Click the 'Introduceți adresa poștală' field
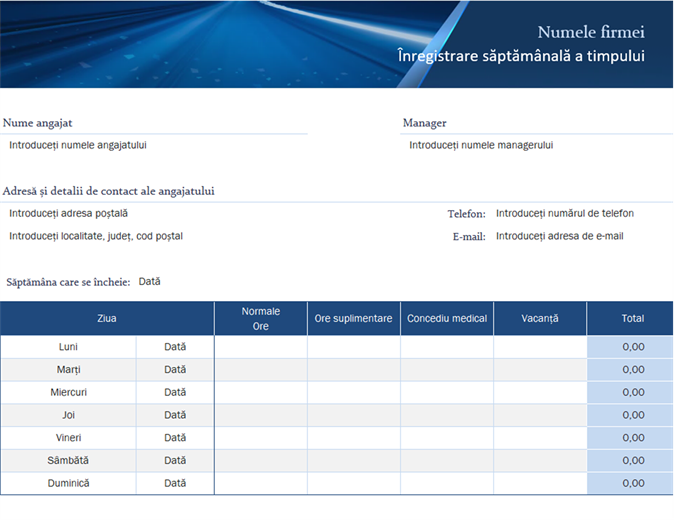The image size is (675, 520). (x=68, y=214)
